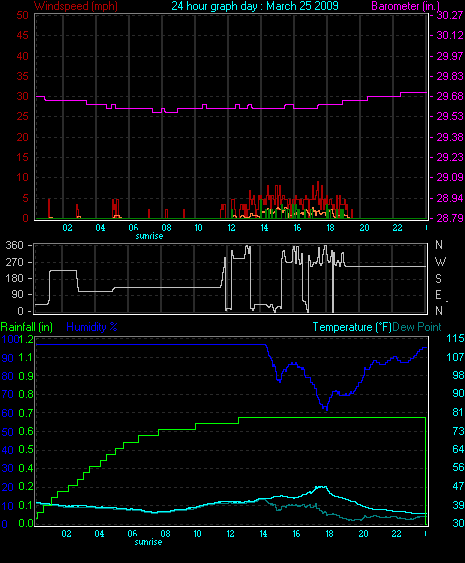Click hour 14 below the rainfall chart
This screenshot has width=465, height=563.
[263, 534]
